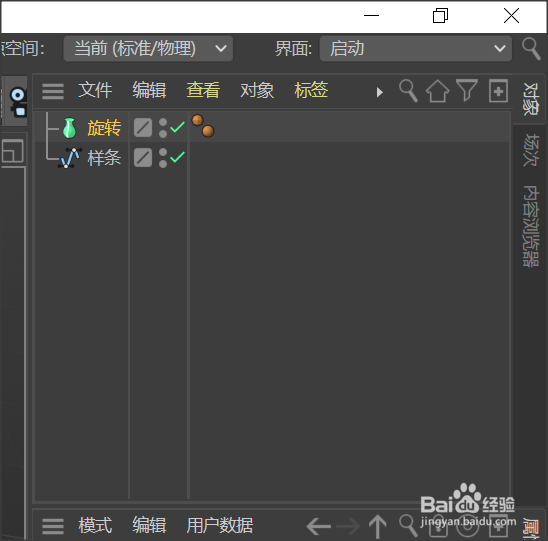Viewport: 548px width, 541px height.
Task: Restore down the application window
Action: (440, 16)
